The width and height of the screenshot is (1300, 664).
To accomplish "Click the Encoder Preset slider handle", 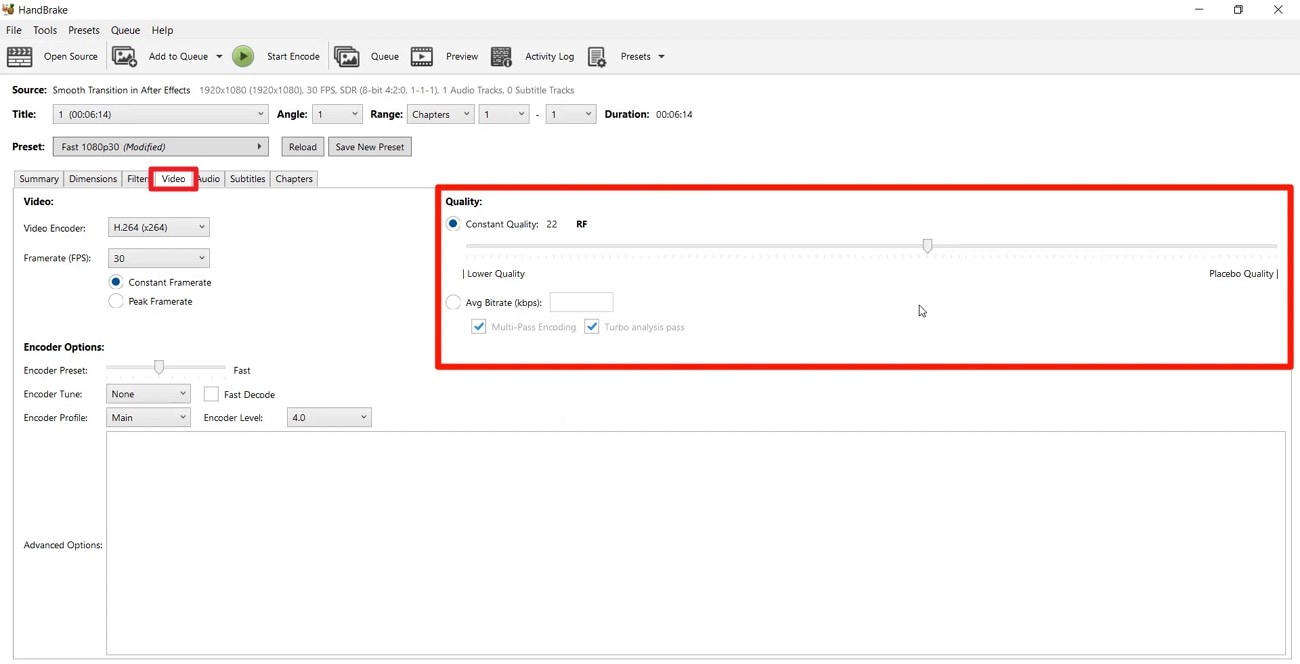I will (x=158, y=368).
